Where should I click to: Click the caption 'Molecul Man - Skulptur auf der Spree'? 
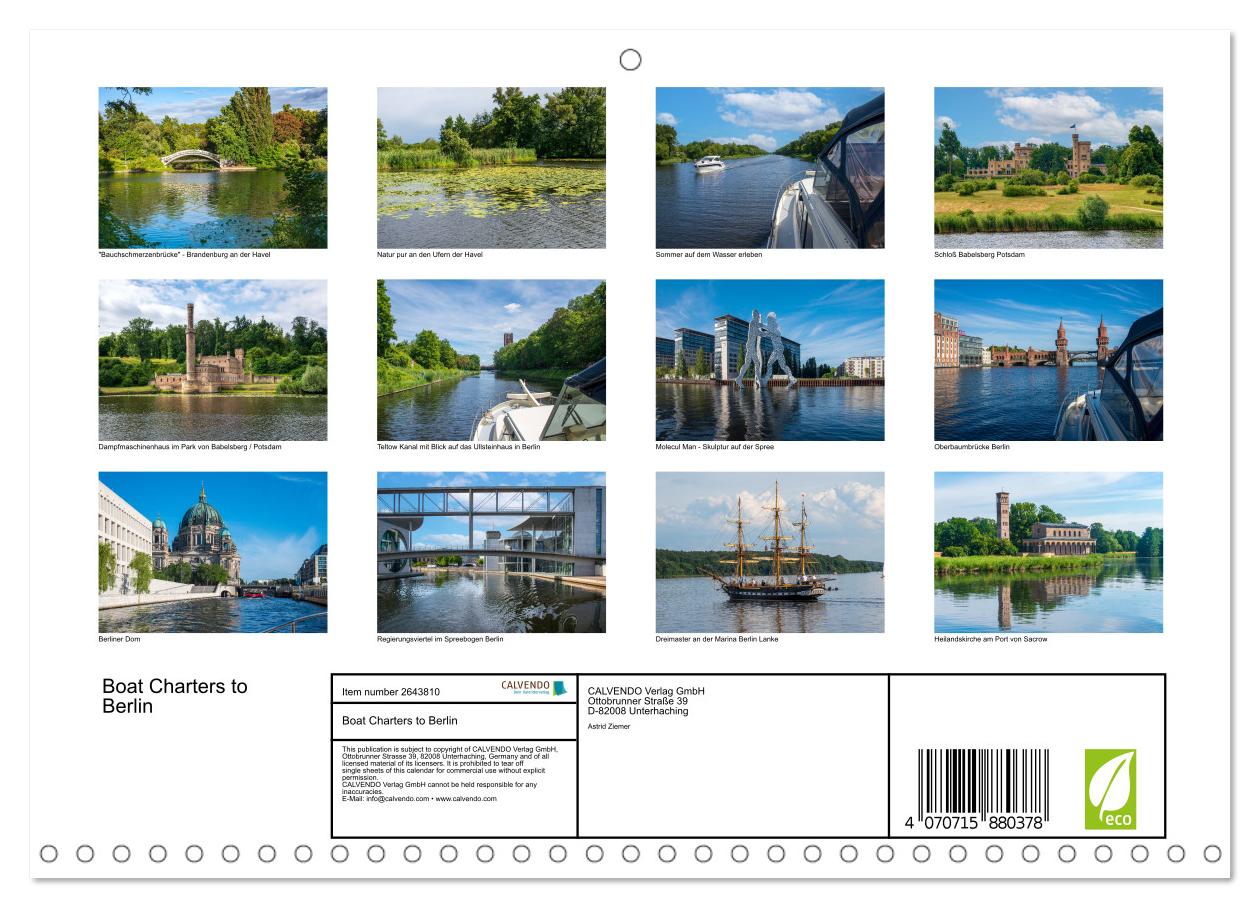coord(715,447)
